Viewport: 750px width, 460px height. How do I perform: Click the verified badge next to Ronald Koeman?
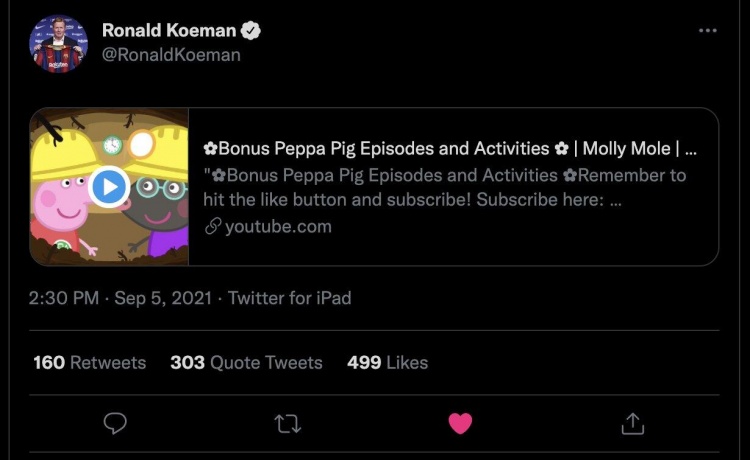point(251,31)
